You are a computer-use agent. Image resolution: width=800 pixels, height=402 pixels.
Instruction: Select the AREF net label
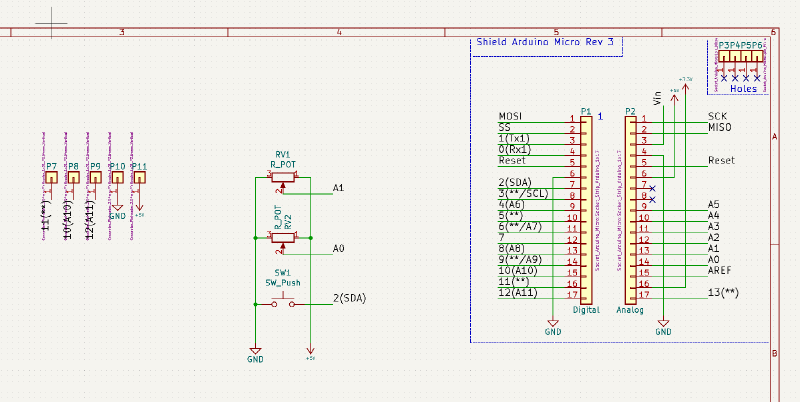point(720,269)
